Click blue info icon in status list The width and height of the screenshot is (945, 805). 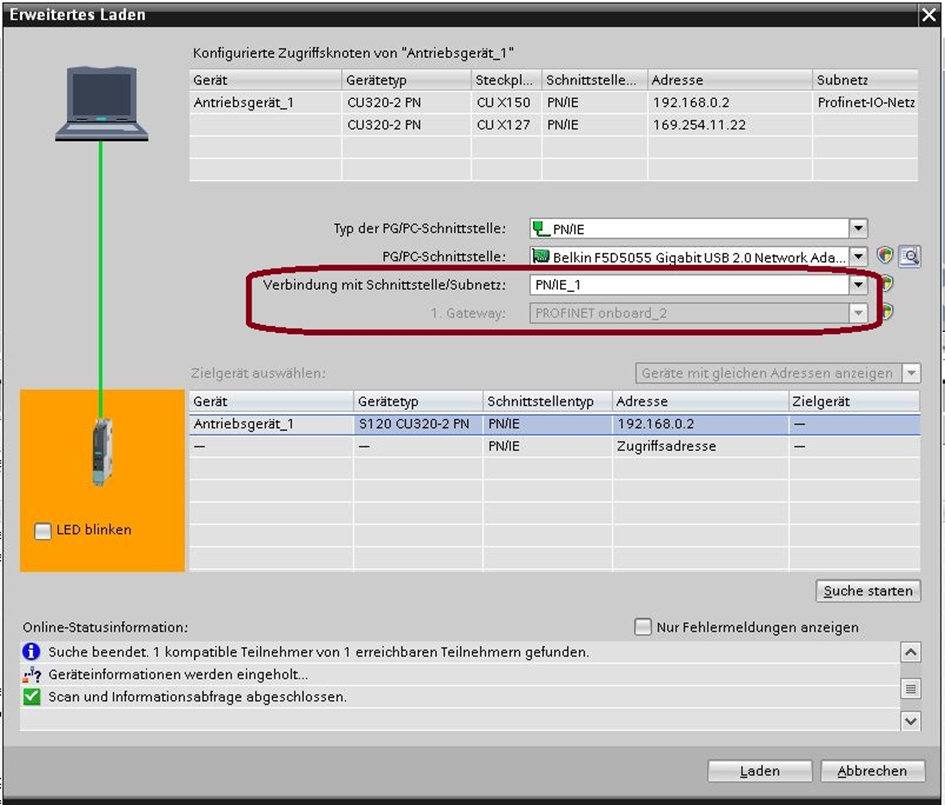tap(32, 652)
